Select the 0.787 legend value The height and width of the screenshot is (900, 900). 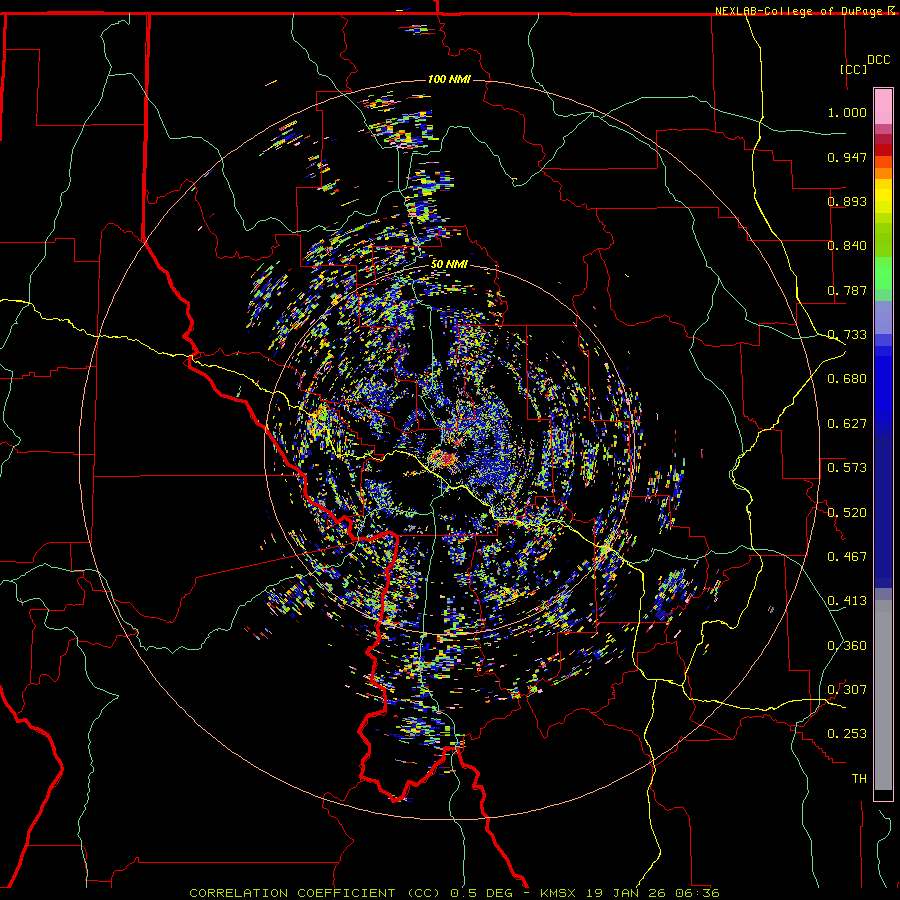point(847,290)
